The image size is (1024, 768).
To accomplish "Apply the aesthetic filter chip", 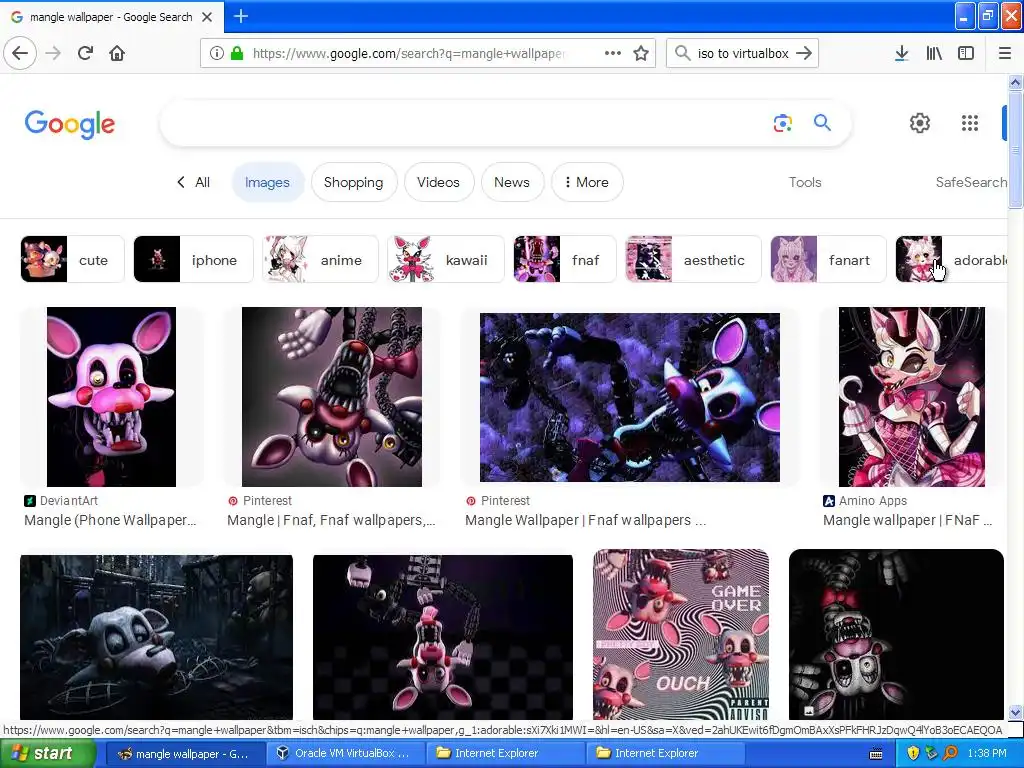I will click(693, 259).
